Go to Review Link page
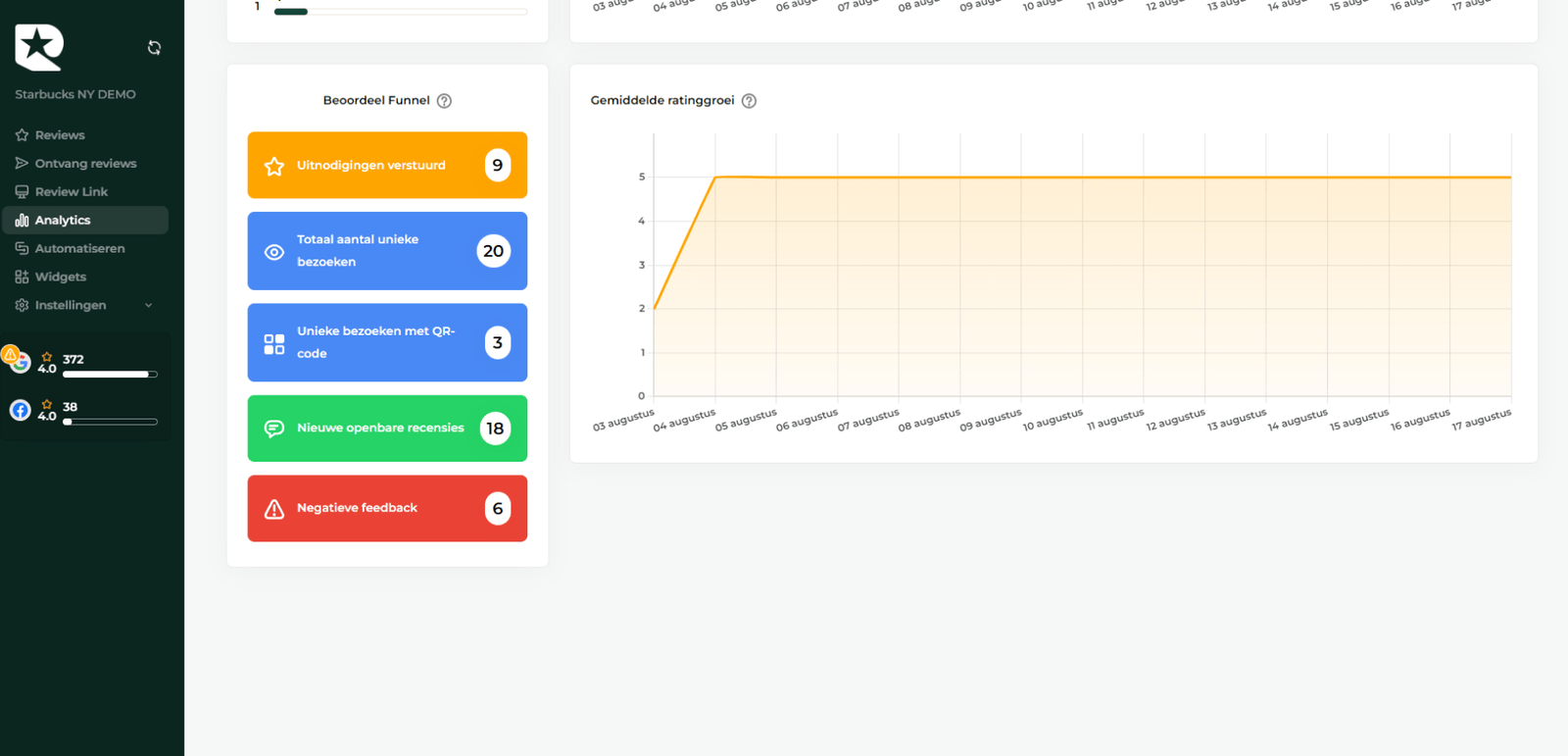 click(x=85, y=192)
